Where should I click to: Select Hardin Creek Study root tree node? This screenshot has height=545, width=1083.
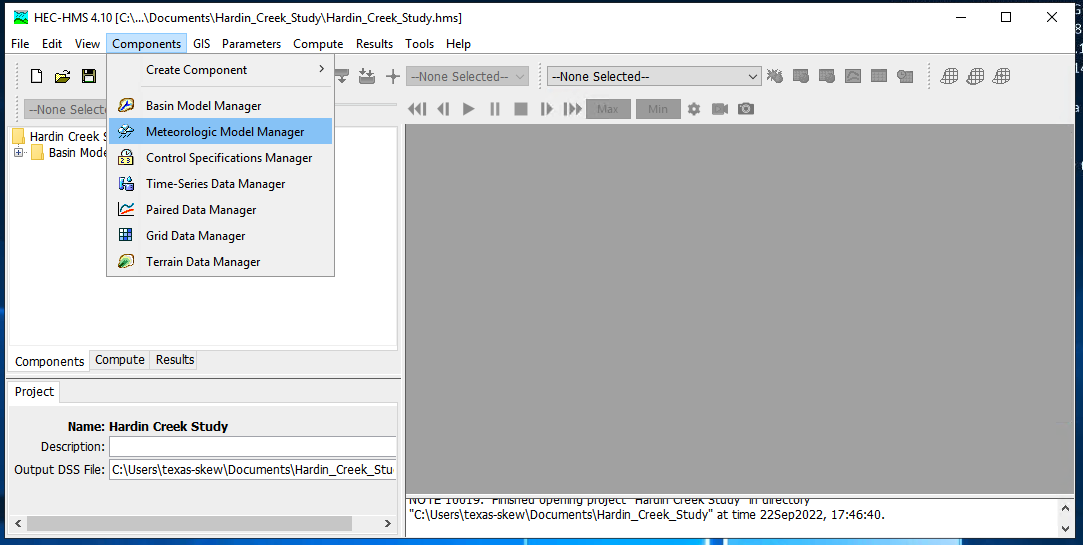pos(66,136)
